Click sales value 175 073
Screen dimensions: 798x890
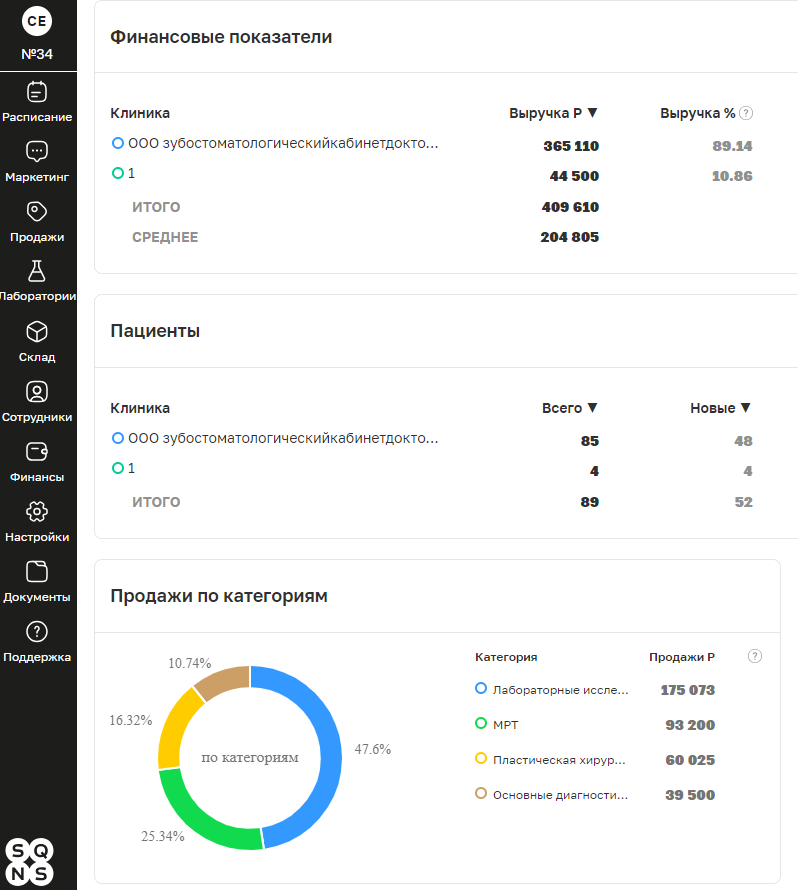point(688,690)
